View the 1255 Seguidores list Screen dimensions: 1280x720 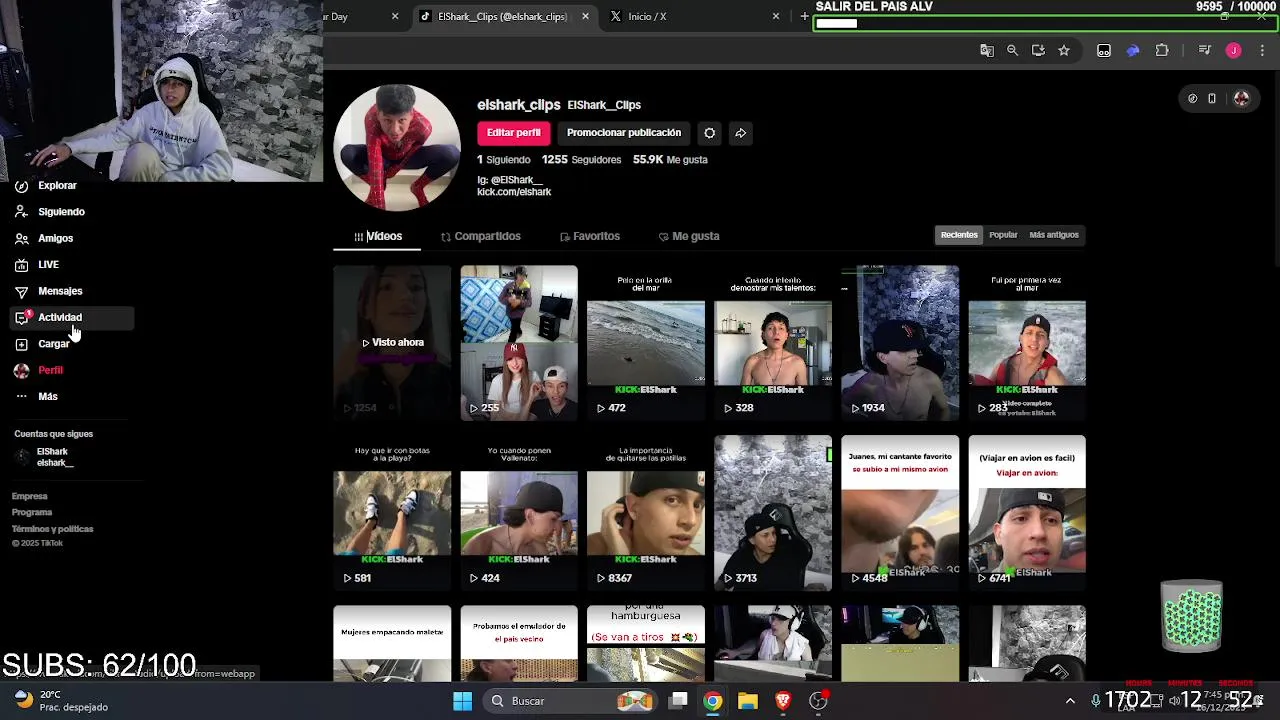click(x=581, y=160)
